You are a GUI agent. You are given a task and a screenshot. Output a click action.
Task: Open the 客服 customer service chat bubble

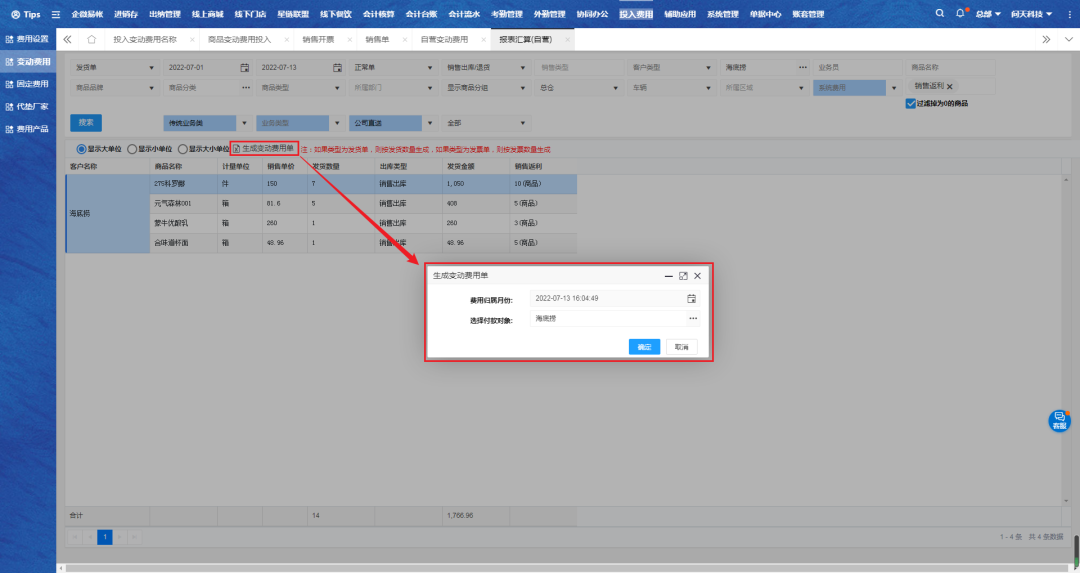pyautogui.click(x=1059, y=421)
